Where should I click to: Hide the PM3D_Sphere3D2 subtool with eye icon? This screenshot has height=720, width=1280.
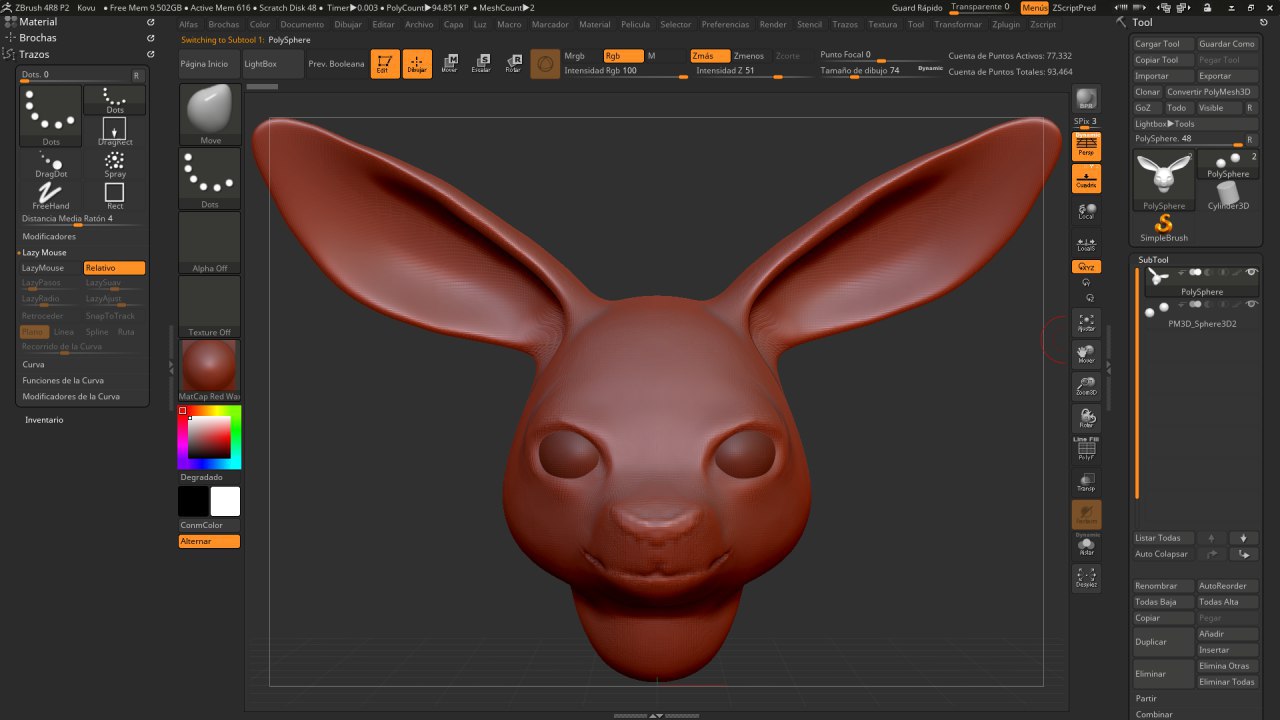[1251, 304]
